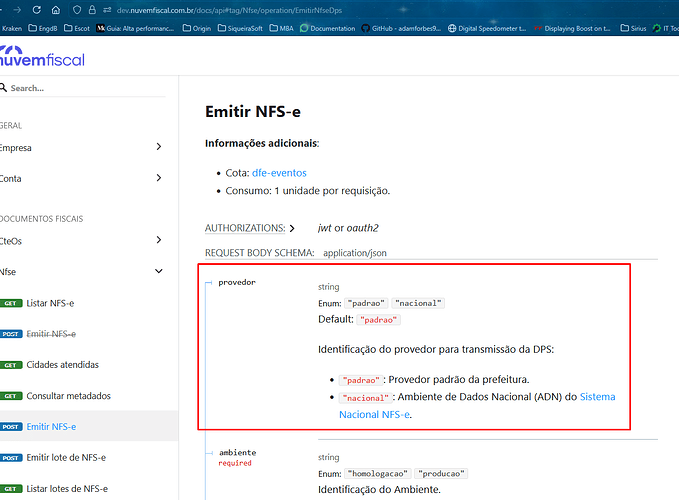Image resolution: width=679 pixels, height=500 pixels.
Task: Expand the CteOs sidebar section
Action: [82, 241]
